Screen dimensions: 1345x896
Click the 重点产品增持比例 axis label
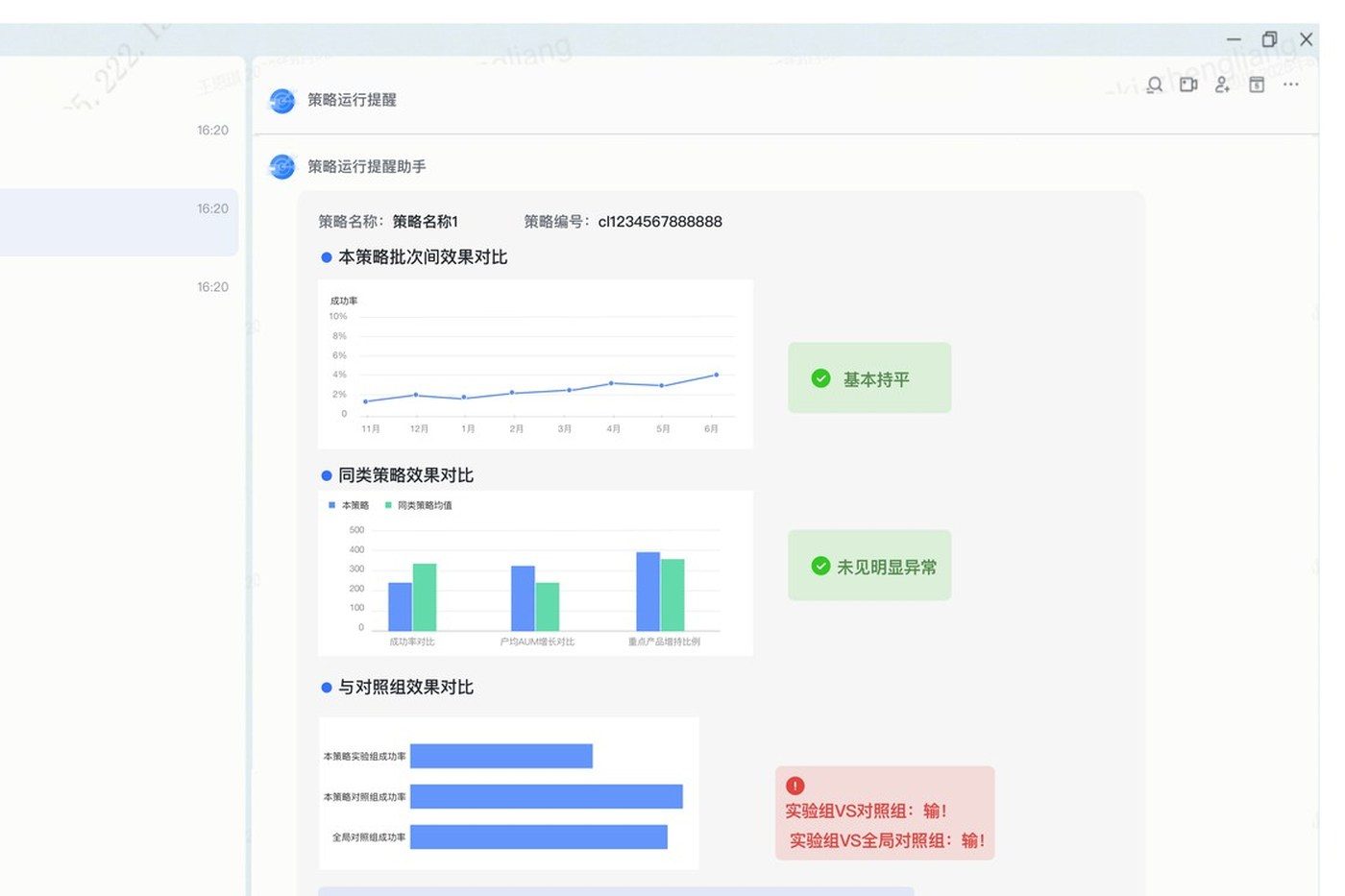[664, 642]
